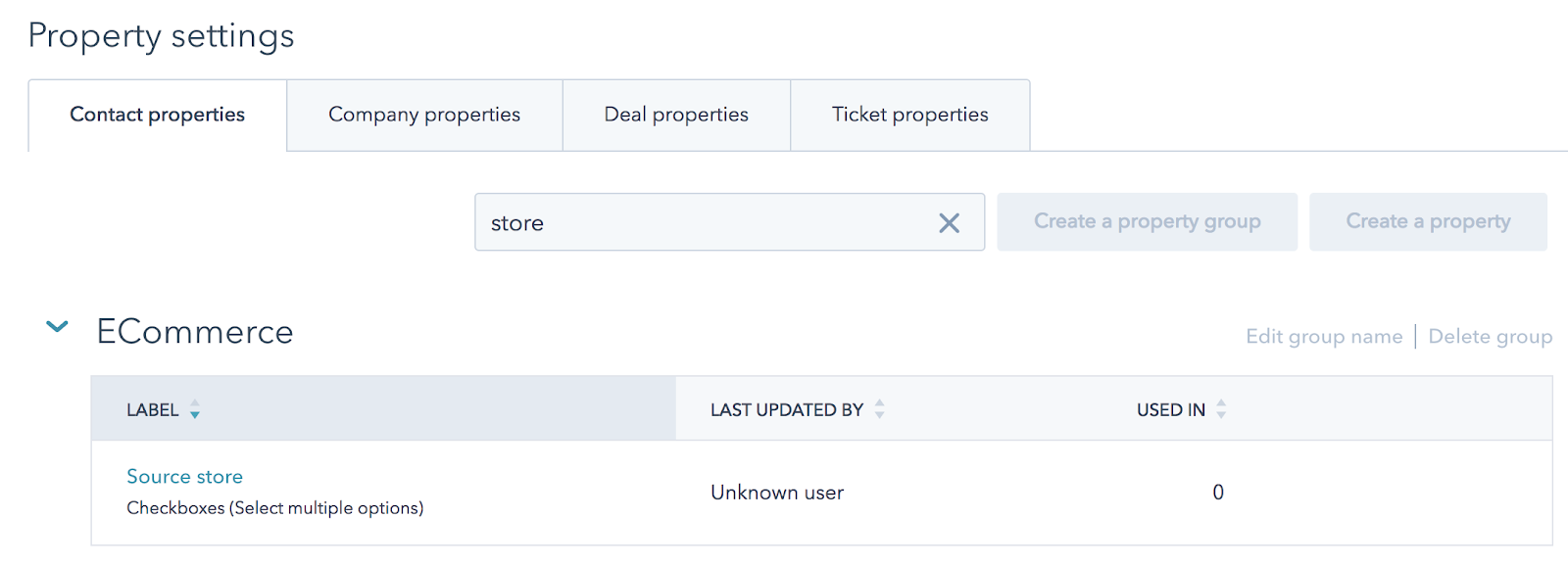Click the Create a property button
The width and height of the screenshot is (1568, 565).
click(1428, 222)
